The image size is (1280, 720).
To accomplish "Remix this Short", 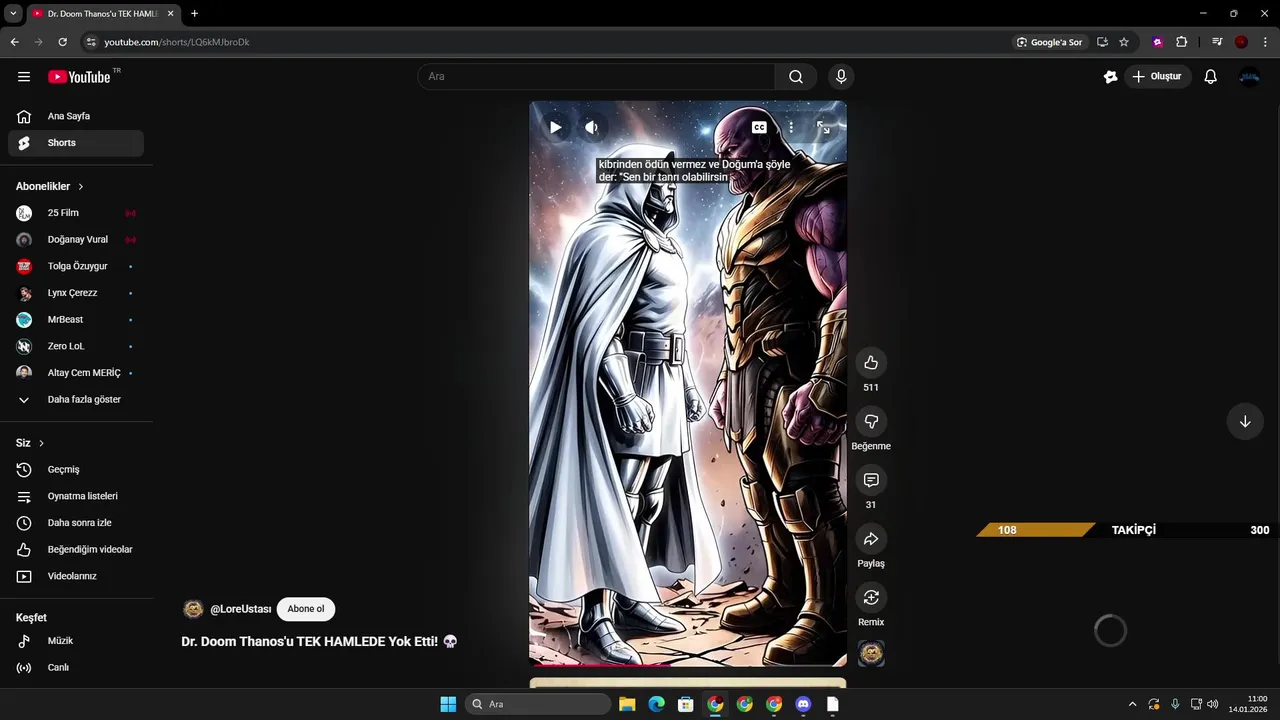I will pyautogui.click(x=871, y=598).
